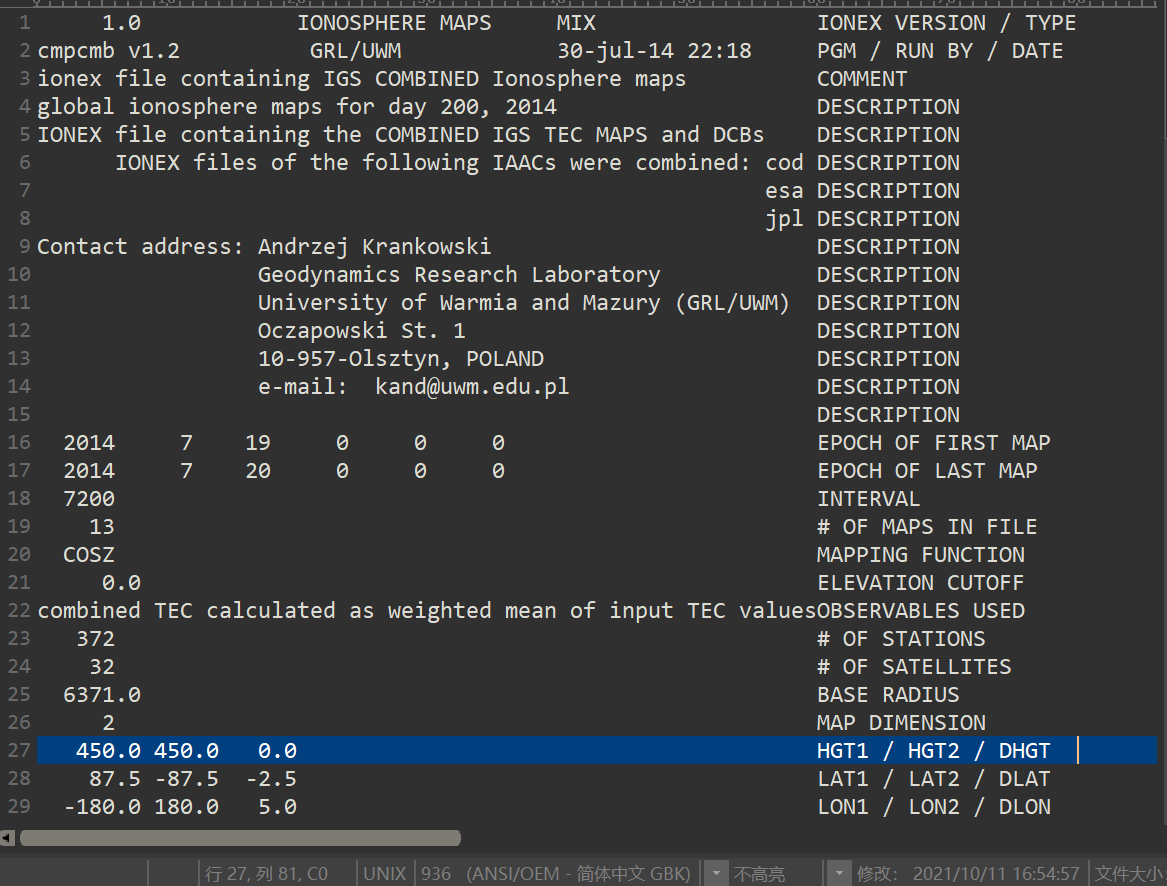The height and width of the screenshot is (886, 1167).
Task: Click 'LAT1 / LAT2 / DLAT' label
Action: coord(933,779)
